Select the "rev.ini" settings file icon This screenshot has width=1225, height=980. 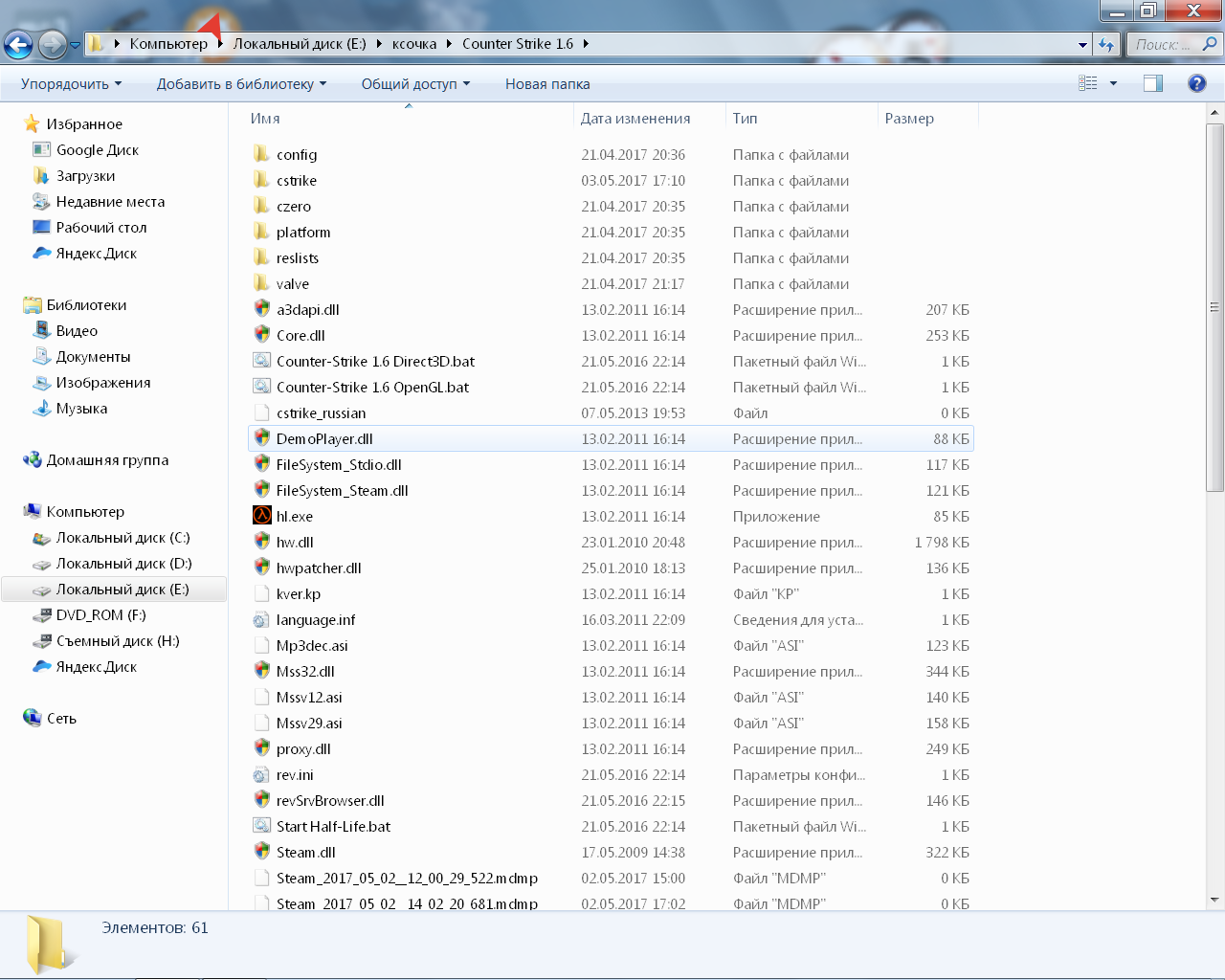(261, 774)
